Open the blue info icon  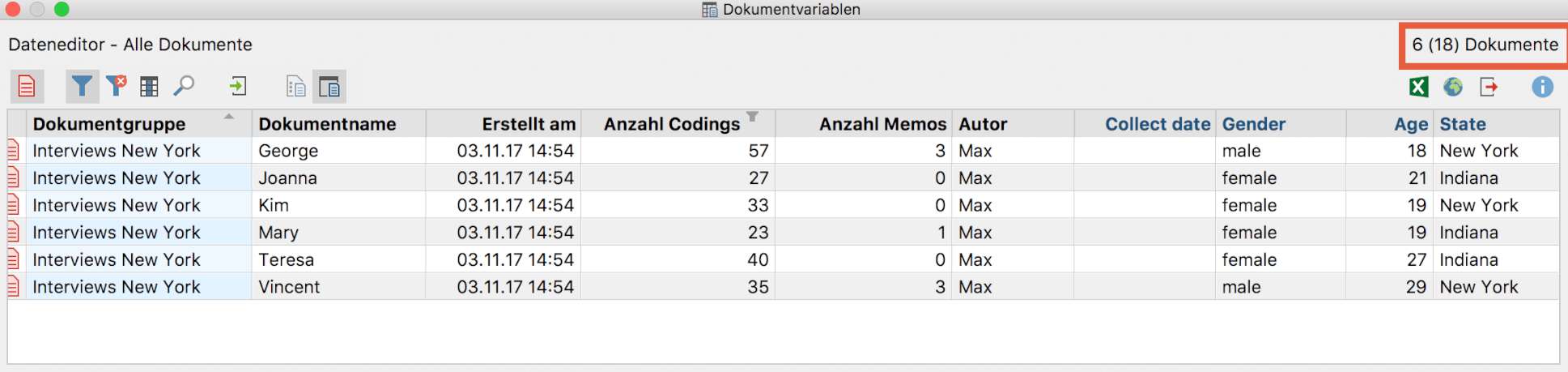[1543, 87]
